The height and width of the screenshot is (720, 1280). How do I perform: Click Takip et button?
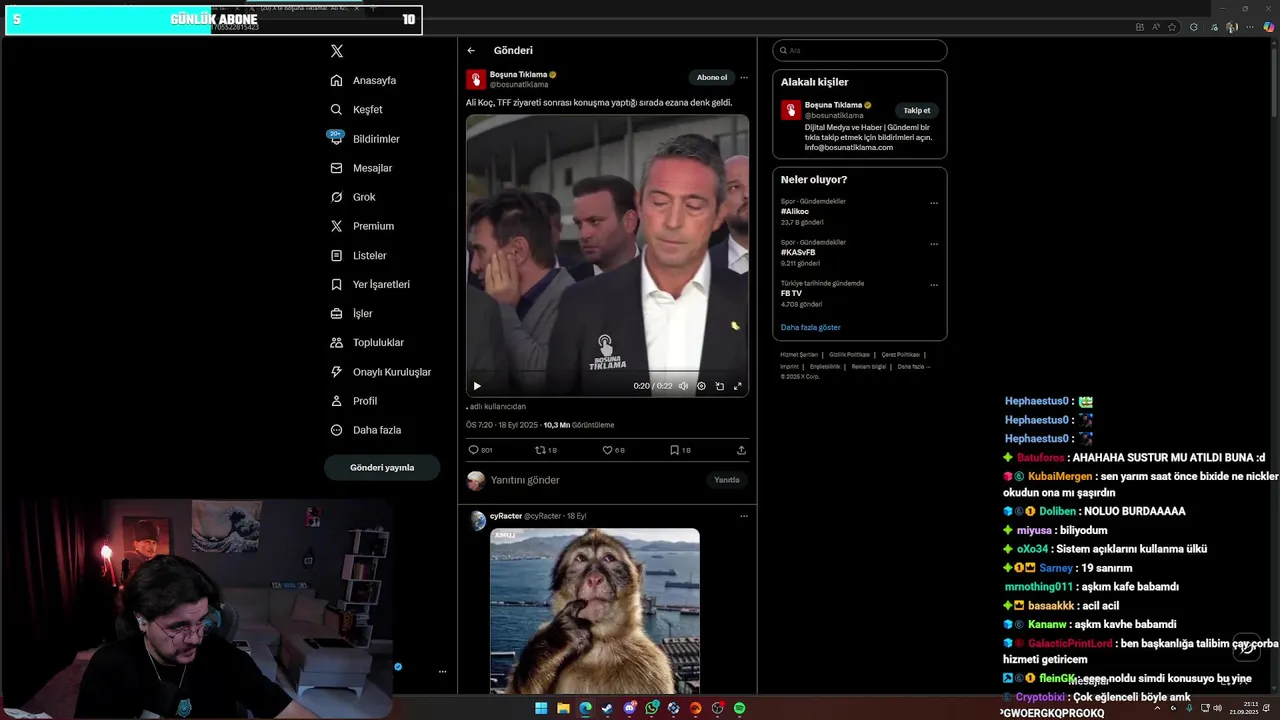click(x=917, y=110)
